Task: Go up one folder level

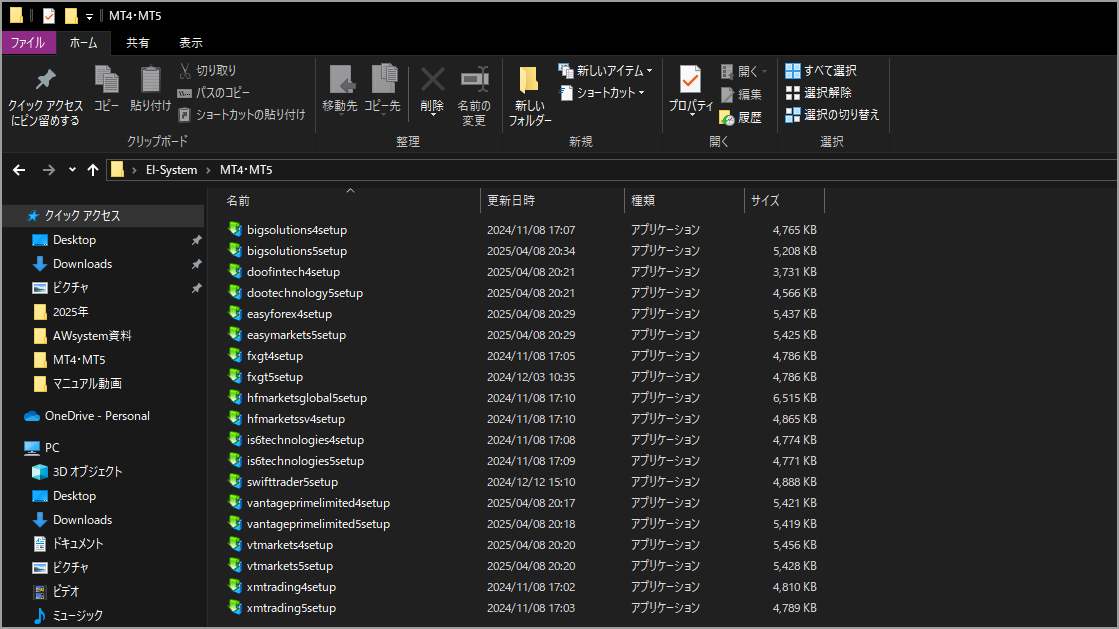Action: click(93, 170)
